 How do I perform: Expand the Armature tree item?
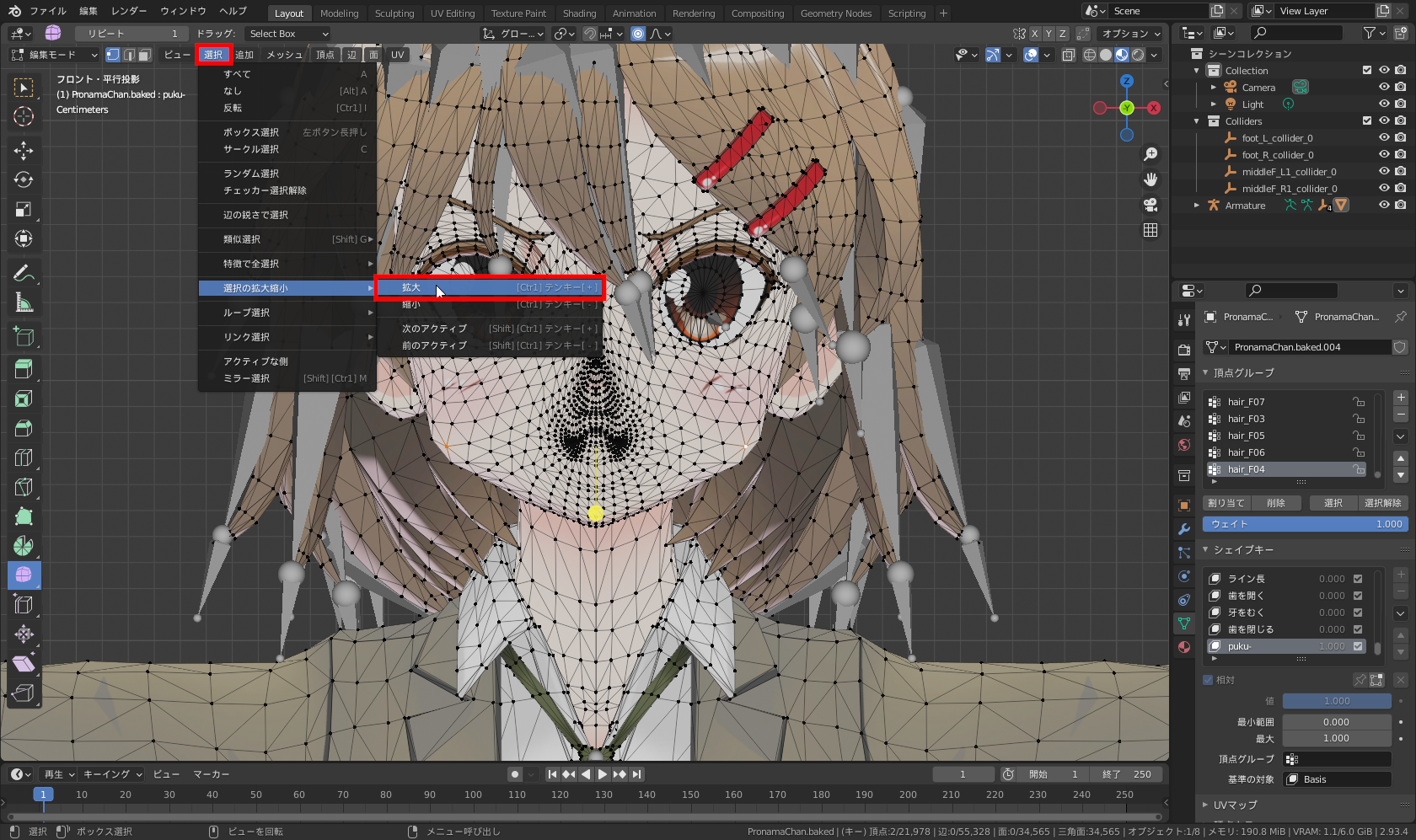coord(1197,206)
